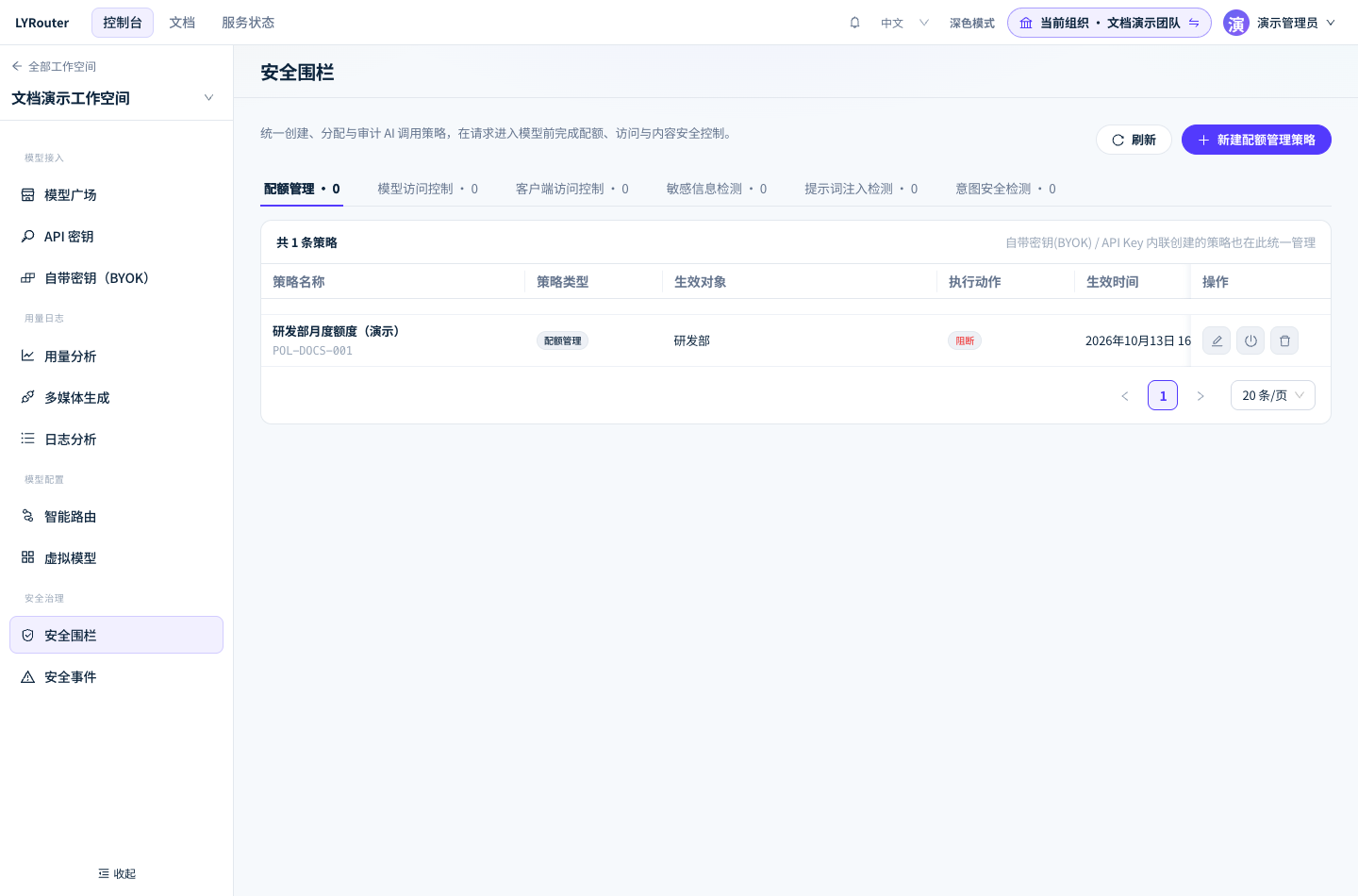
Task: Select 安全围栏 in the sidebar
Action: [x=116, y=635]
